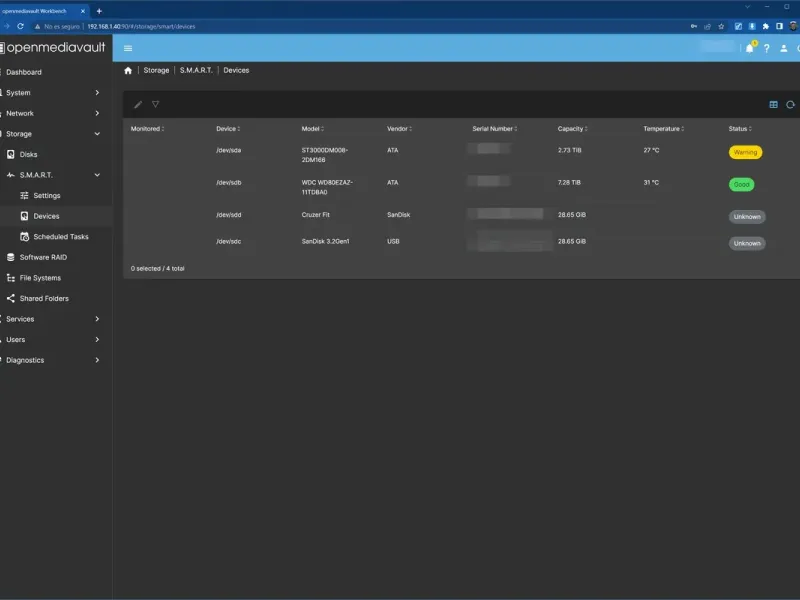
Task: Sort table by Device column
Action: [228, 129]
